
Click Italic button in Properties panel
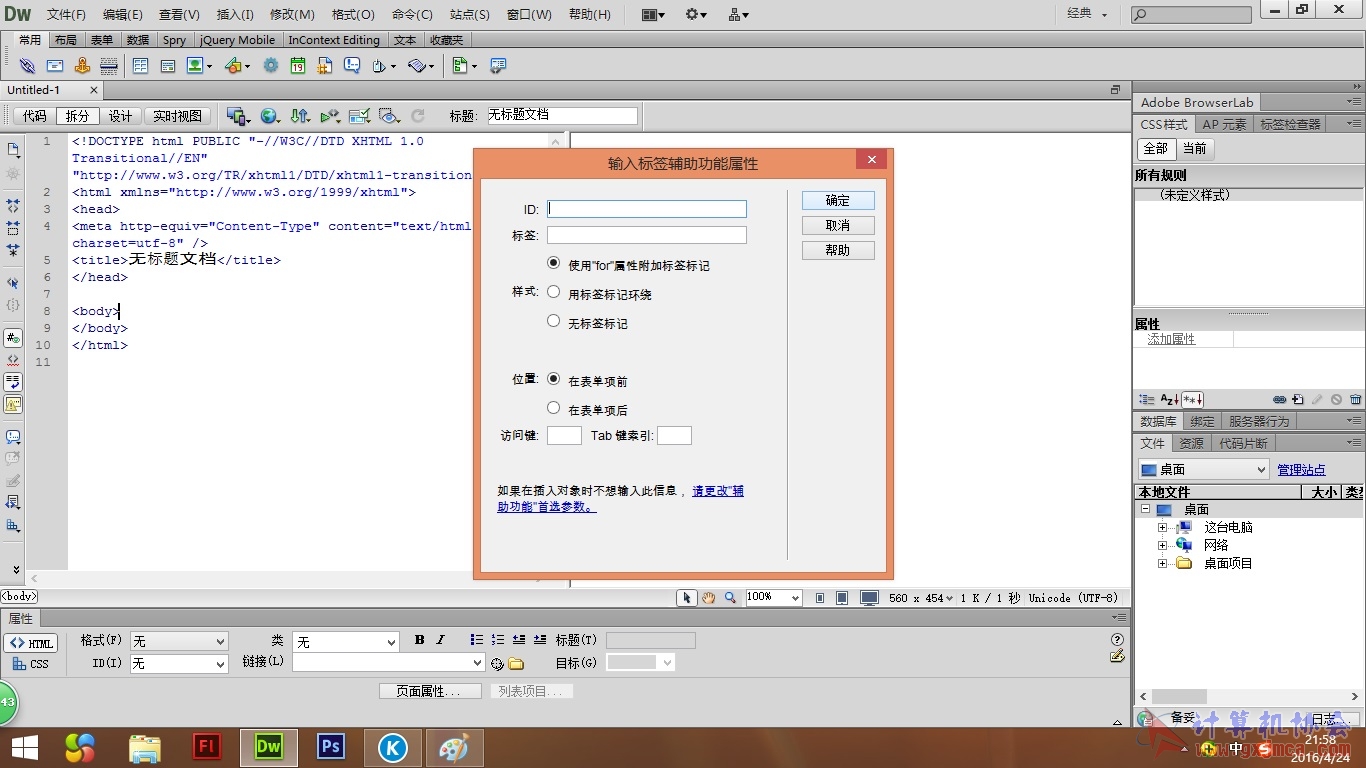pyautogui.click(x=440, y=640)
